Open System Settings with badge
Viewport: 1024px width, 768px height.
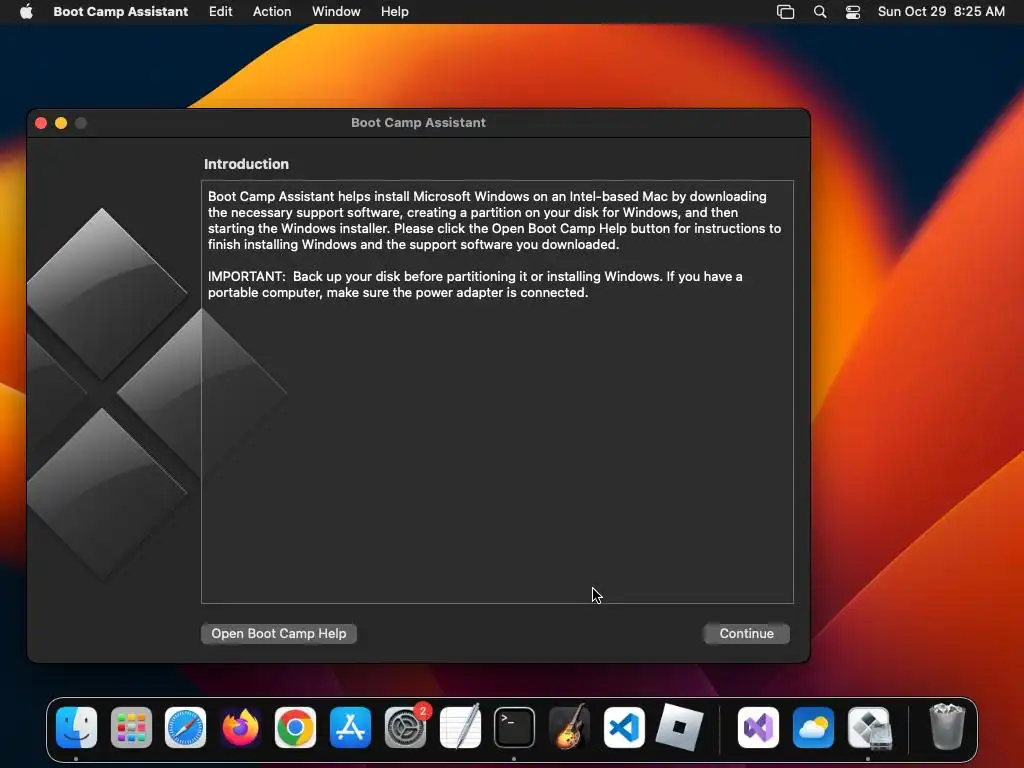click(x=406, y=728)
